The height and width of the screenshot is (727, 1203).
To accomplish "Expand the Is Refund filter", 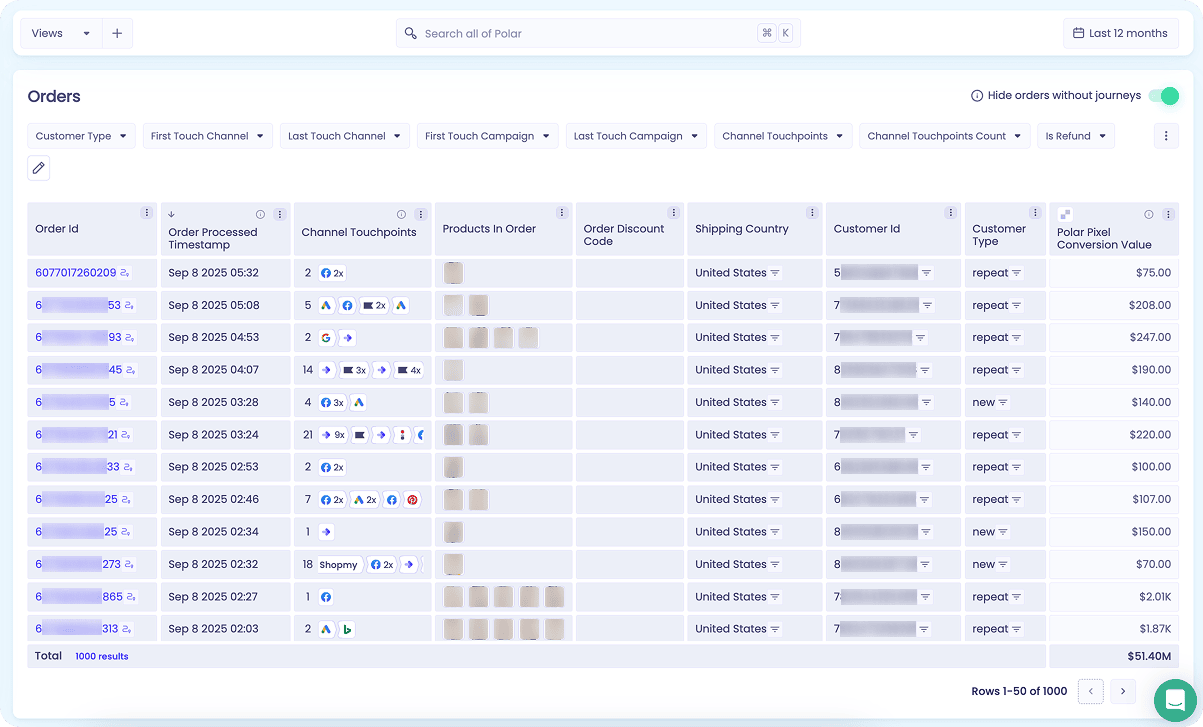I will [x=1076, y=136].
